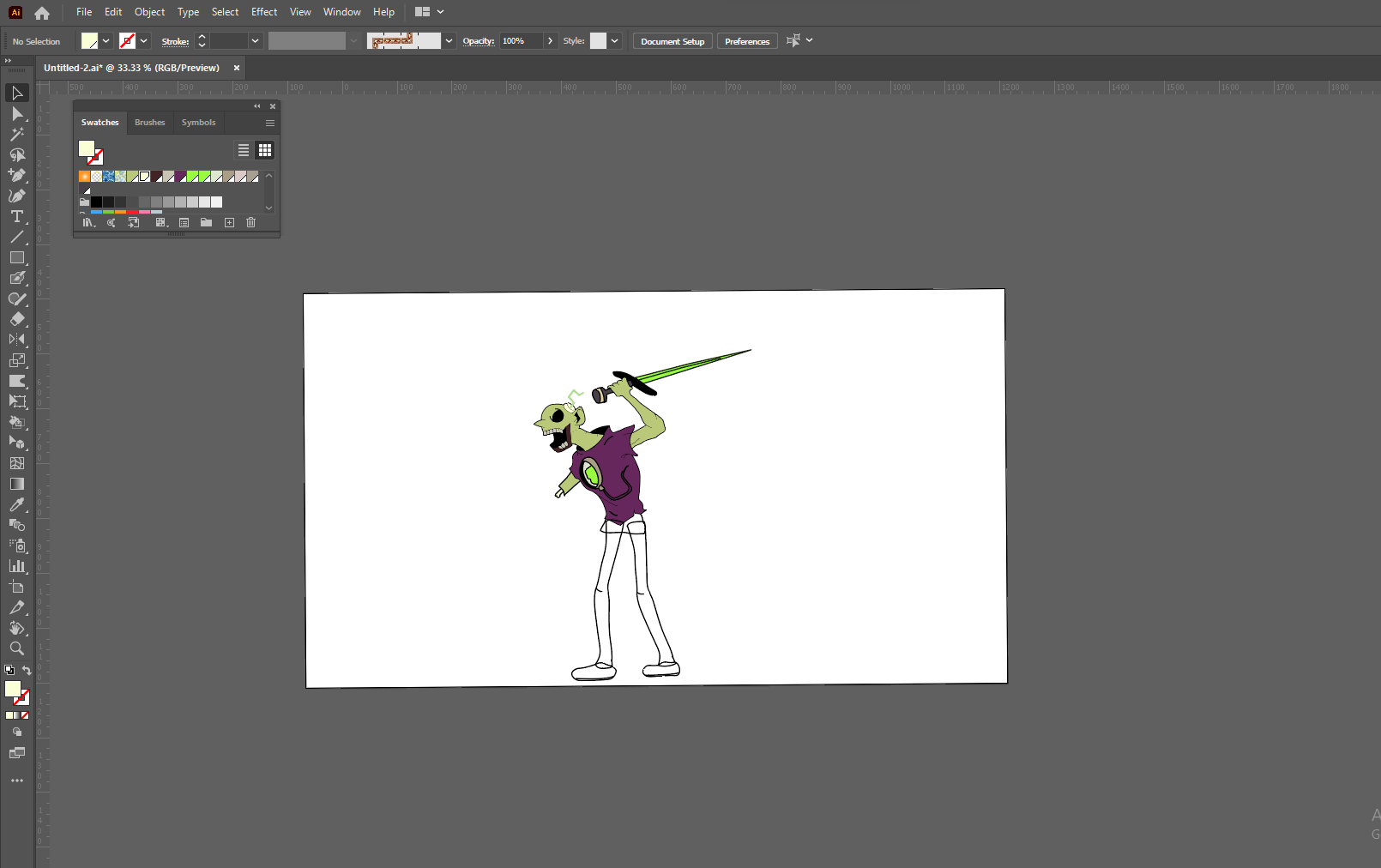The width and height of the screenshot is (1381, 868).
Task: Open the brush definition dropdown
Action: [449, 41]
